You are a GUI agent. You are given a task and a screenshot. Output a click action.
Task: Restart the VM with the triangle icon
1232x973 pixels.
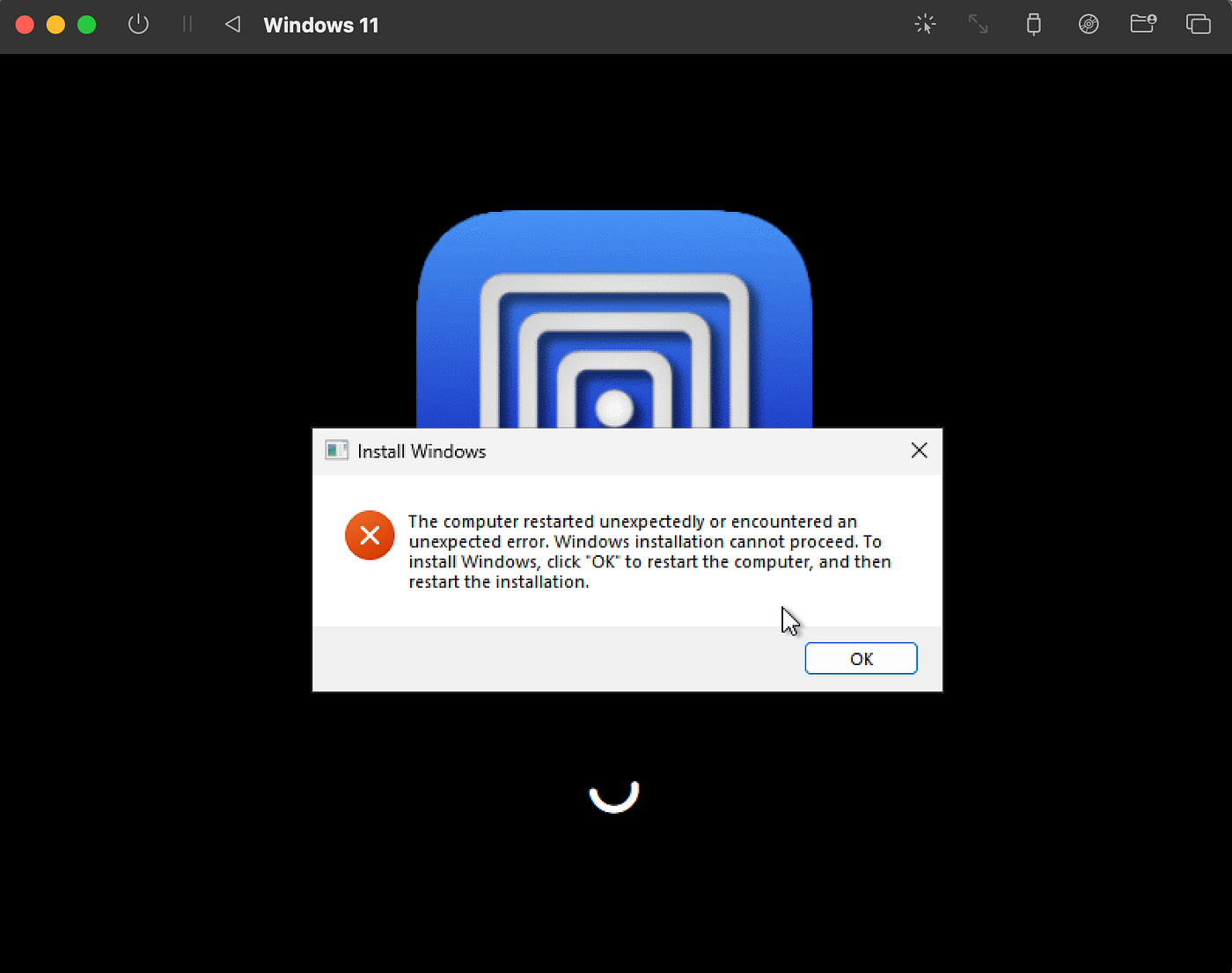(x=232, y=25)
